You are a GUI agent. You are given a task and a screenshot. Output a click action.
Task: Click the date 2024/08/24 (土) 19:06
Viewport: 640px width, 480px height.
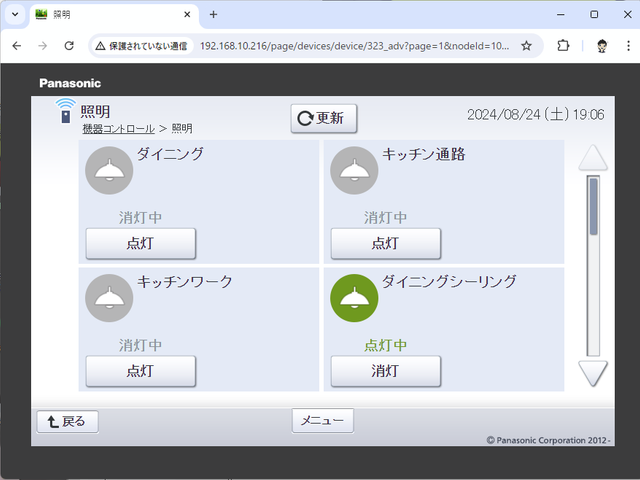(536, 115)
